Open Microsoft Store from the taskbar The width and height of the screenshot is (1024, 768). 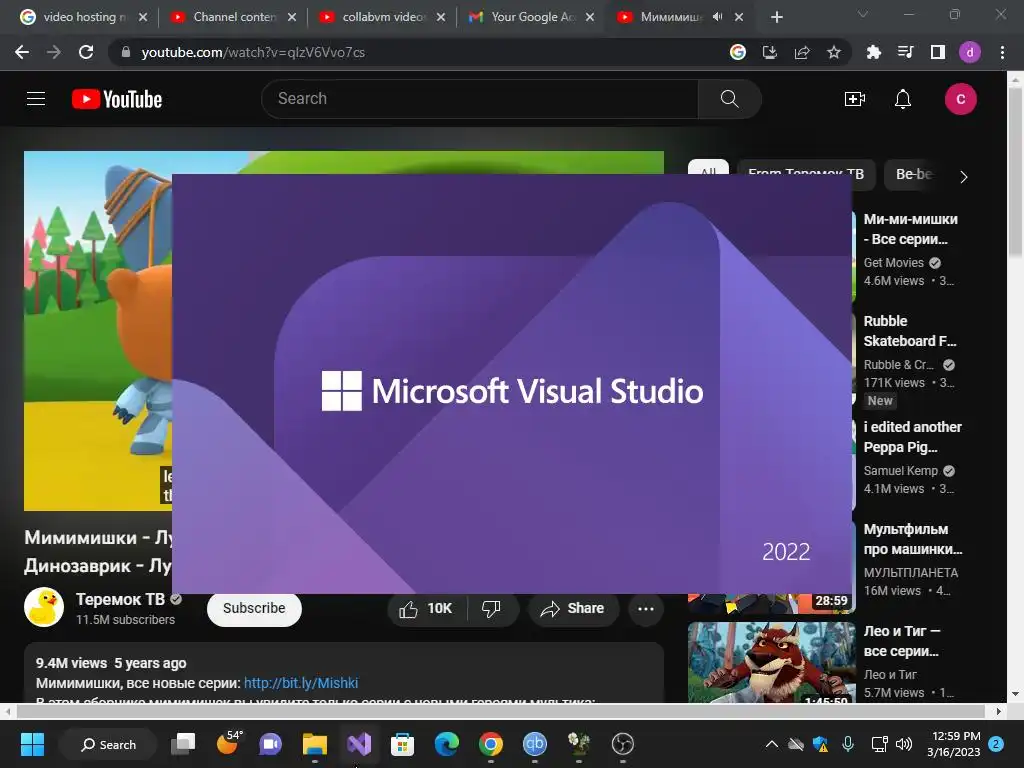(x=402, y=744)
